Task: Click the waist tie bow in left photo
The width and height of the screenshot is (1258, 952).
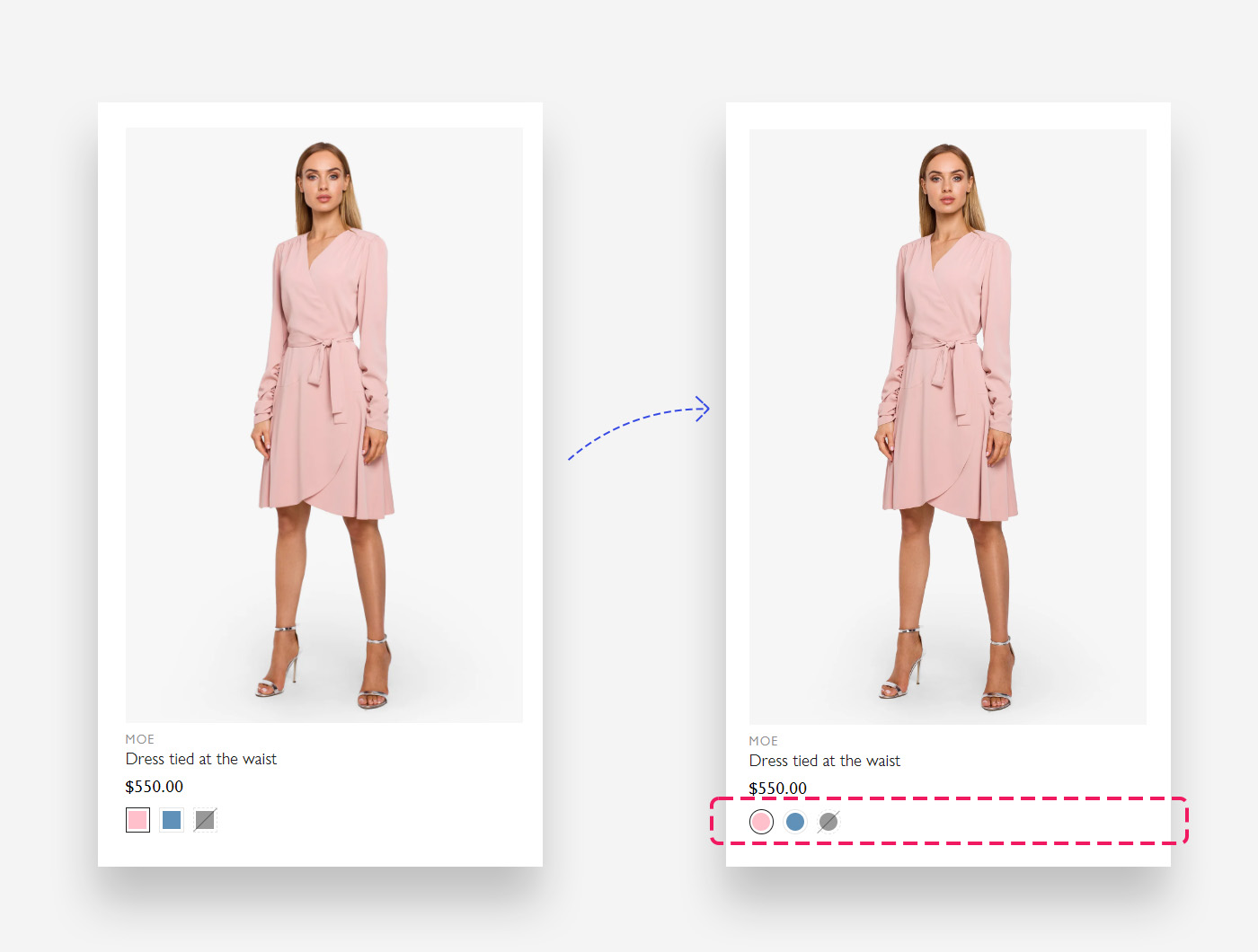Action: [322, 346]
